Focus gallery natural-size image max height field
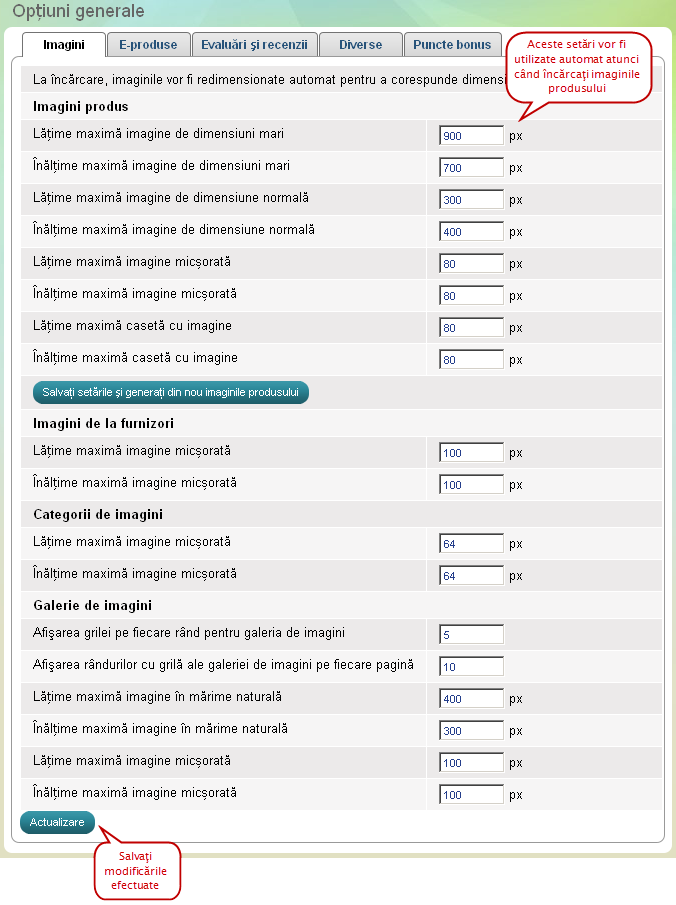The height and width of the screenshot is (905, 676). pyautogui.click(x=471, y=731)
